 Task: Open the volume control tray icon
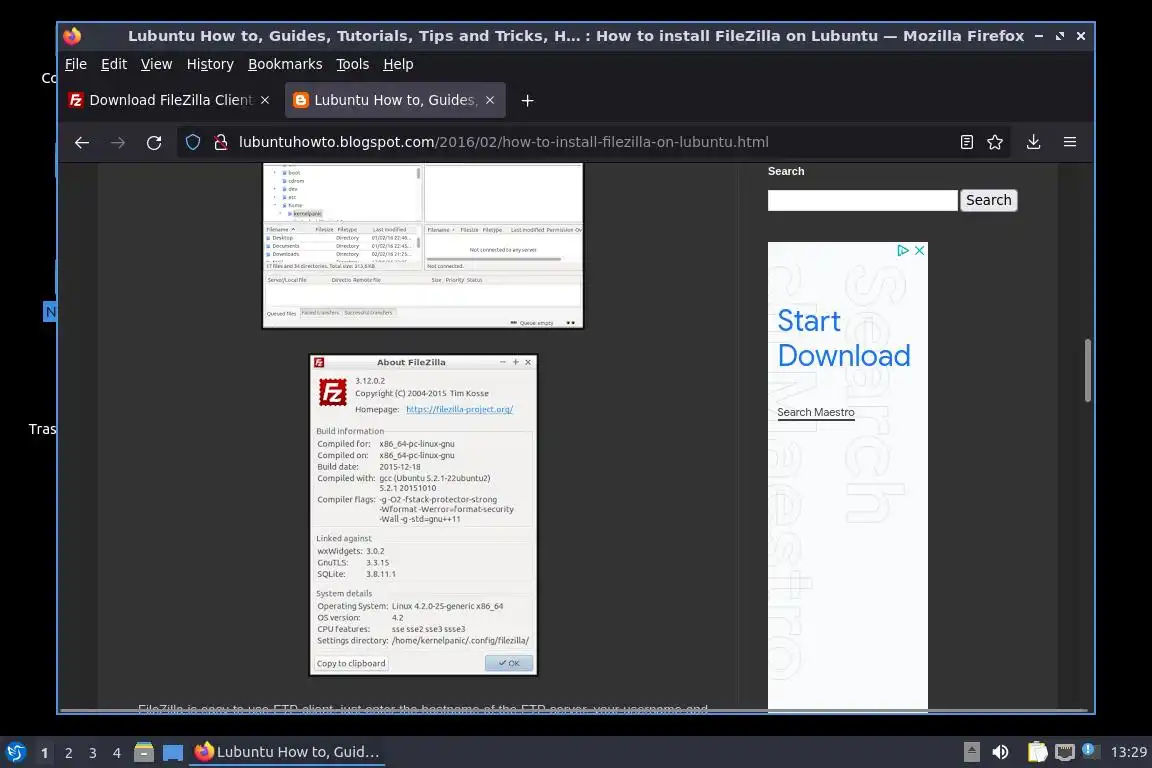click(1000, 752)
